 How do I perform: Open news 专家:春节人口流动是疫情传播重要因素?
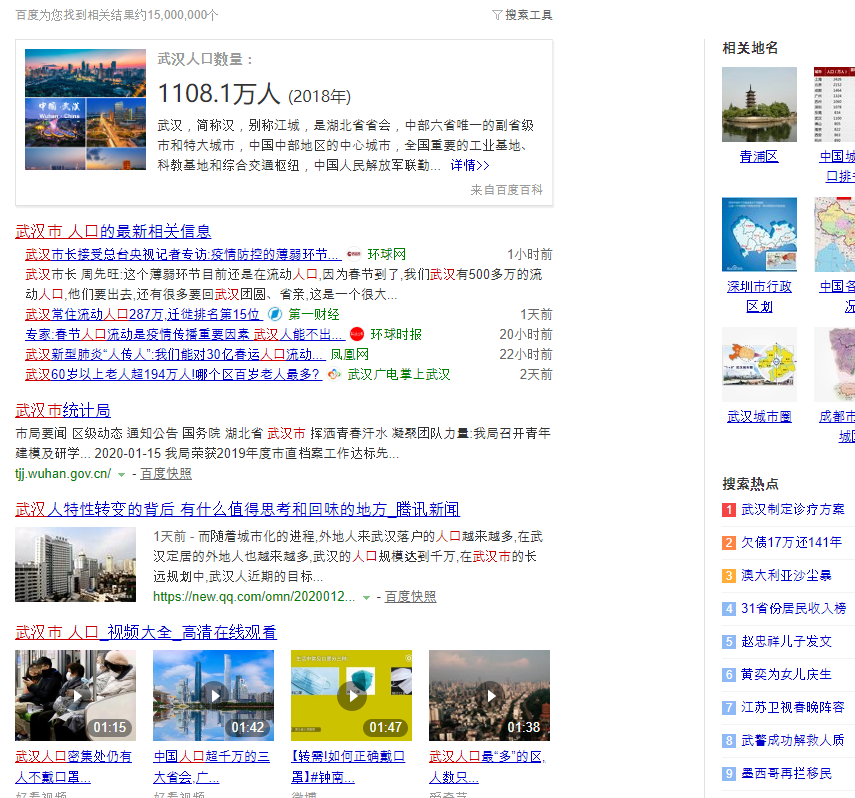pos(185,334)
